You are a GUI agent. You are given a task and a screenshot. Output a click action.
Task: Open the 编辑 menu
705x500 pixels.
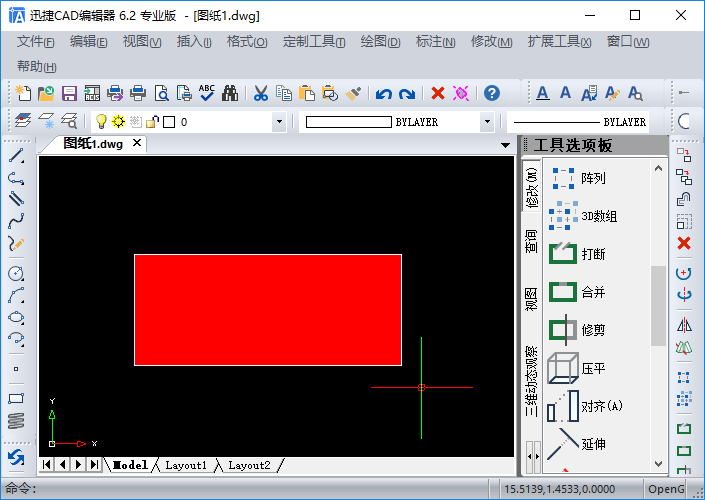(x=89, y=42)
